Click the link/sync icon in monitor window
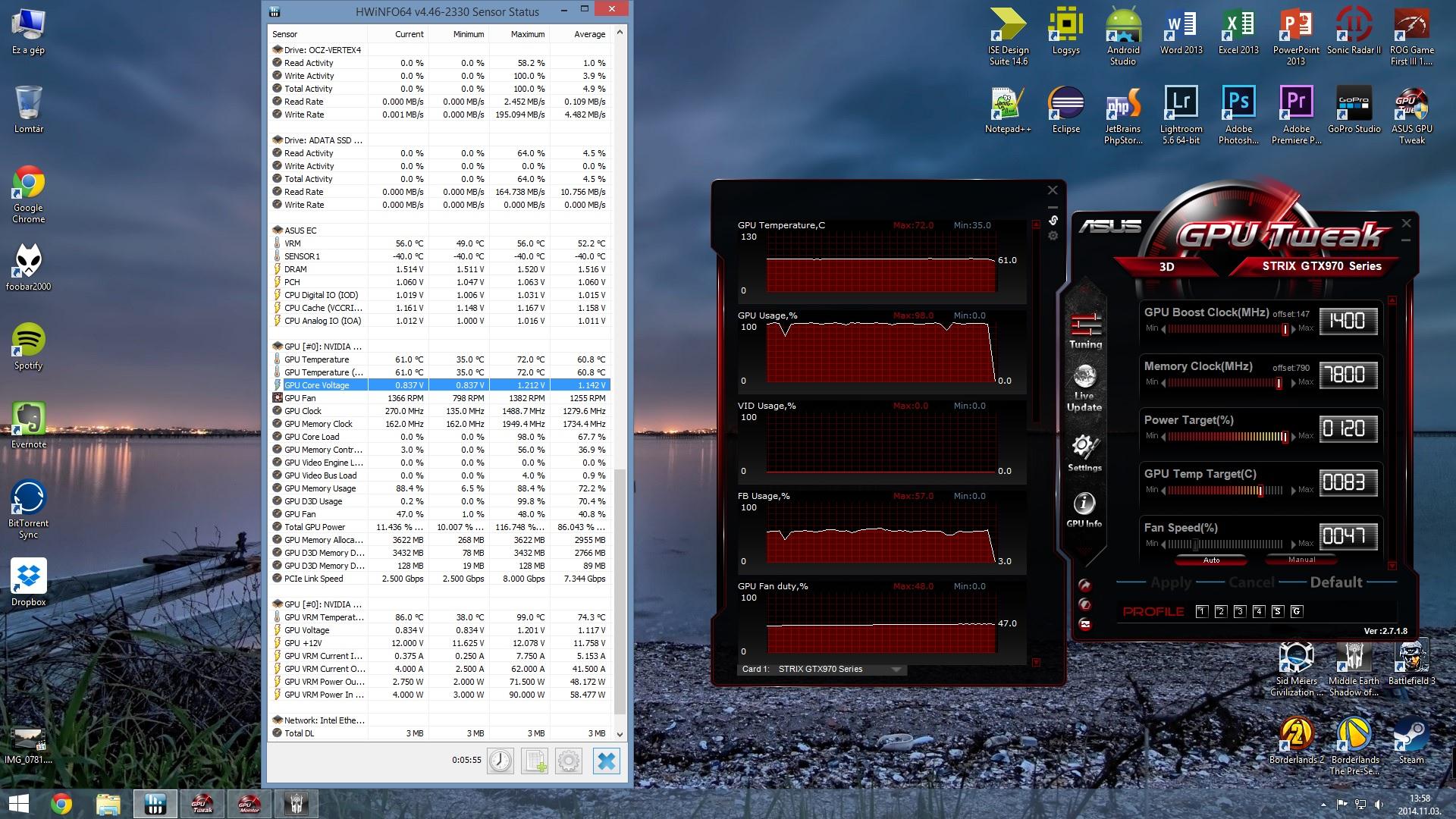1456x819 pixels. point(1053,220)
